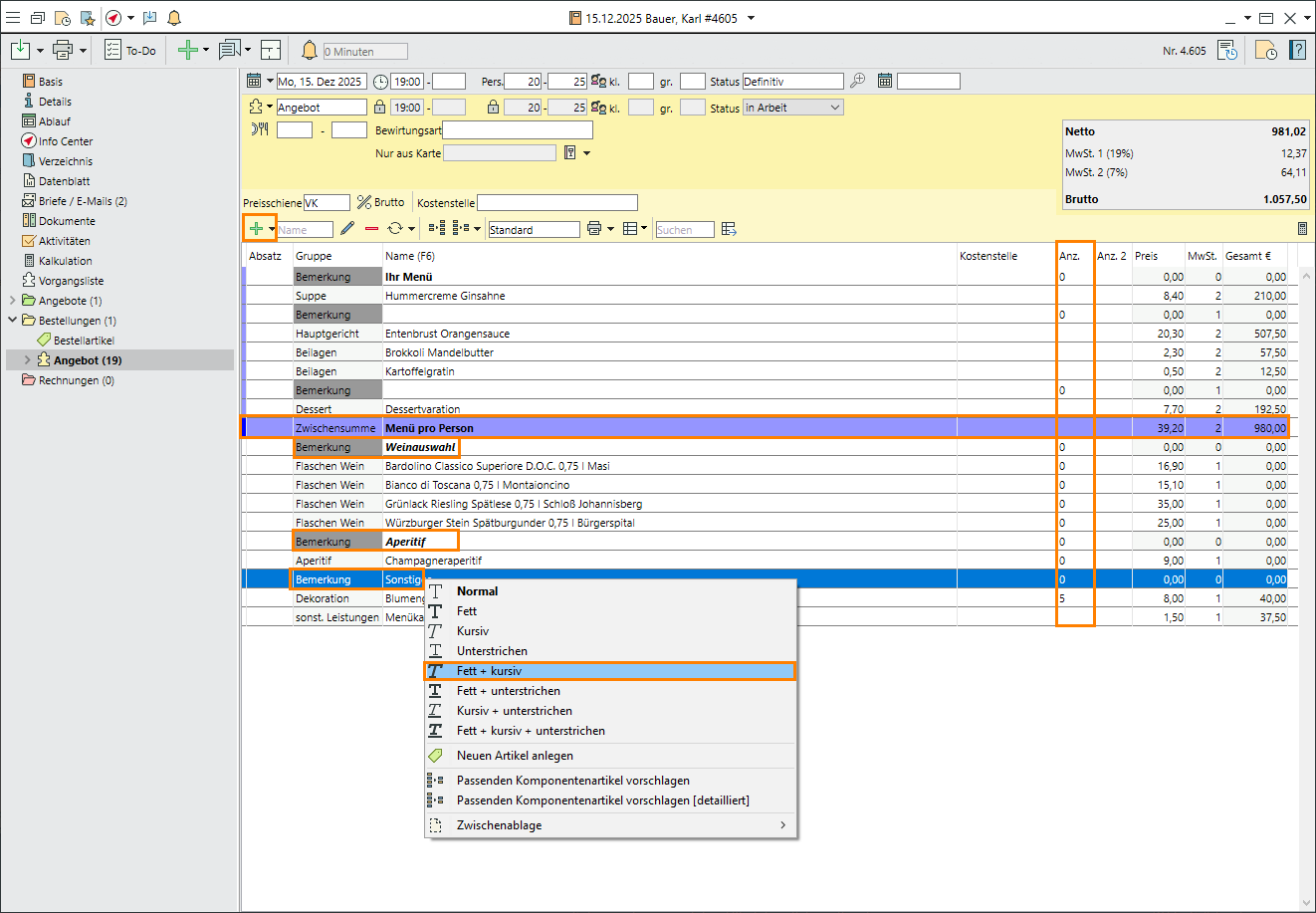Collapse the Bestellungen folder in sidebar
Screen dimensions: 1316x913
pos(13,321)
